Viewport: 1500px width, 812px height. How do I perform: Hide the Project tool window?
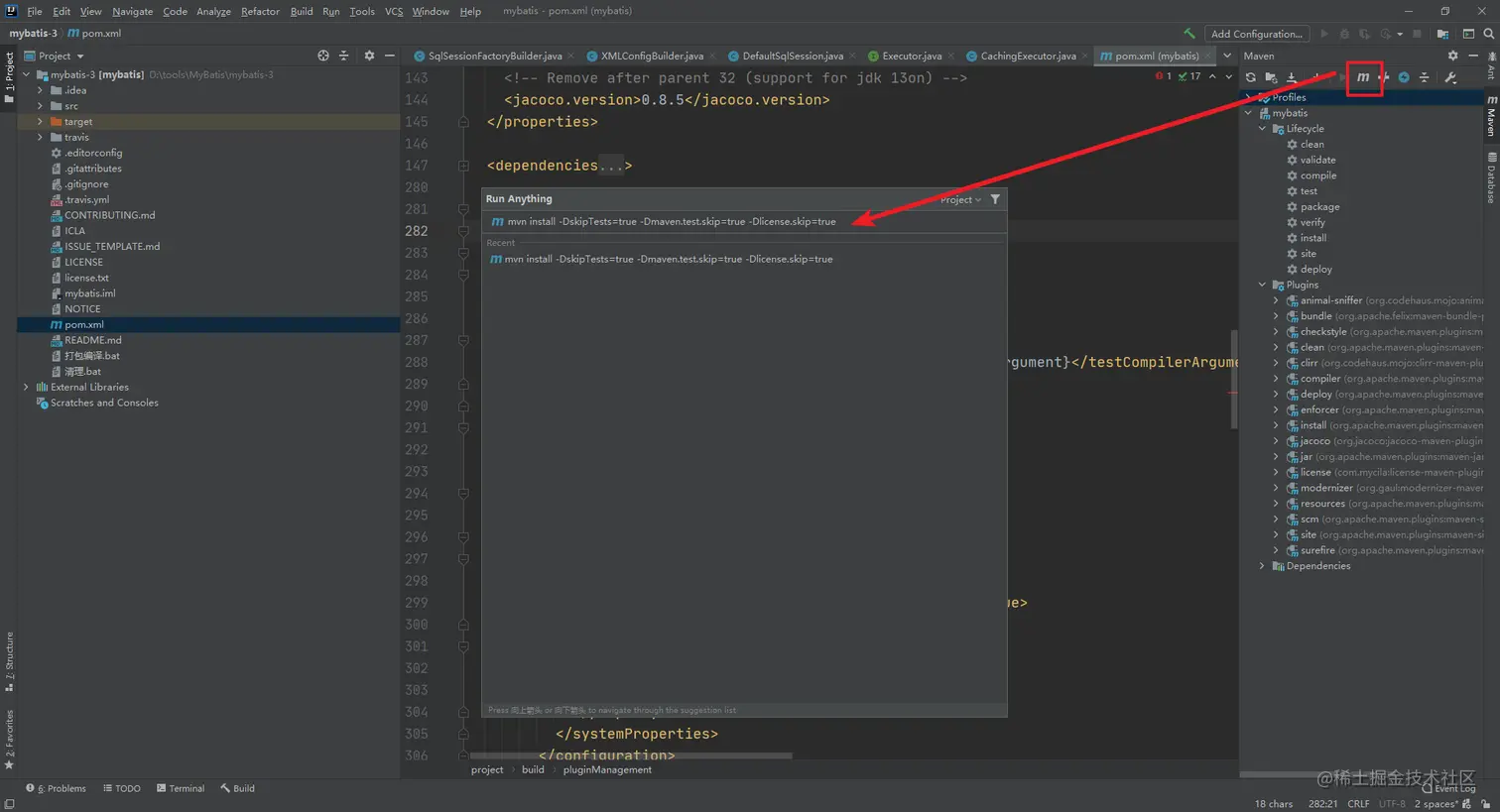390,56
